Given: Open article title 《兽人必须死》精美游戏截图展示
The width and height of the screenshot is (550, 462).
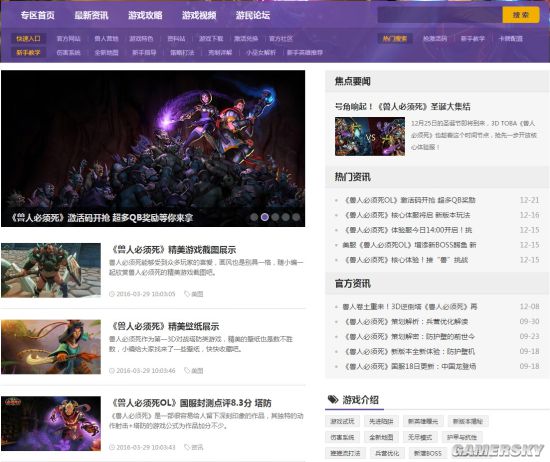Looking at the screenshot, I should pyautogui.click(x=174, y=250).
